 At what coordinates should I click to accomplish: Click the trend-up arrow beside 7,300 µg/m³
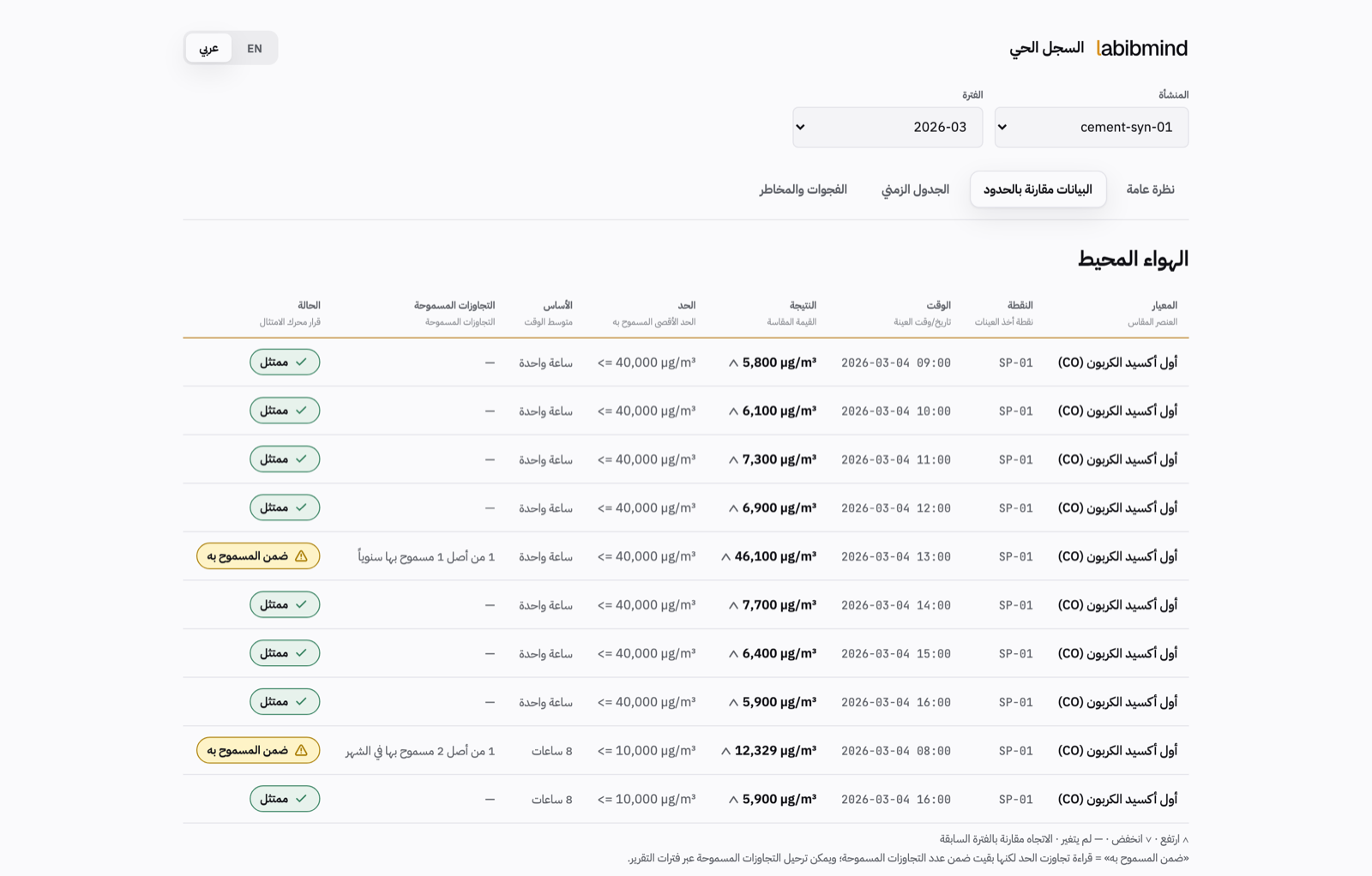[733, 459]
